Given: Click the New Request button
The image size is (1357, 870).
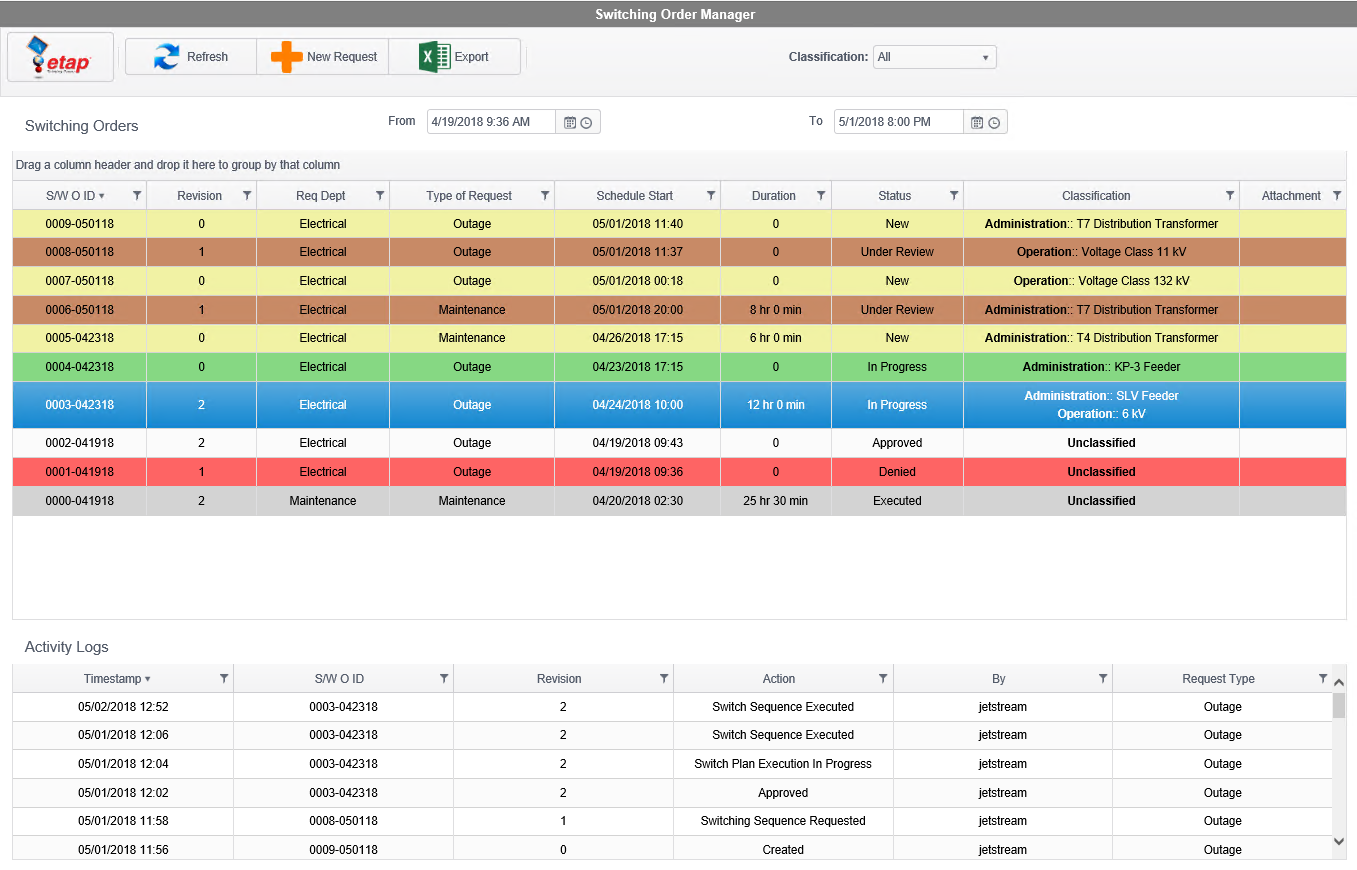Looking at the screenshot, I should pyautogui.click(x=322, y=56).
